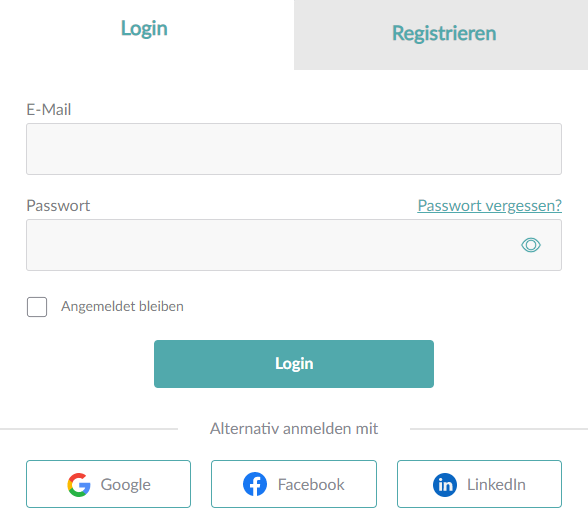Click the Google text in button
Screen dimensions: 588x523
(x=126, y=485)
